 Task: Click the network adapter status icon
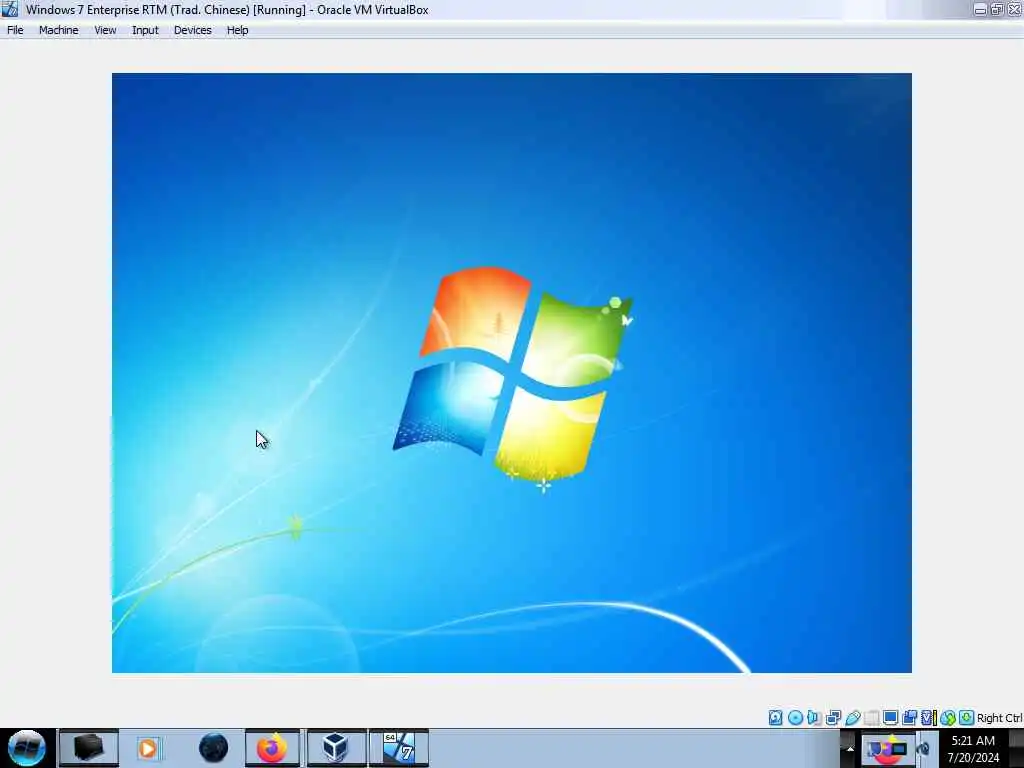pyautogui.click(x=833, y=718)
